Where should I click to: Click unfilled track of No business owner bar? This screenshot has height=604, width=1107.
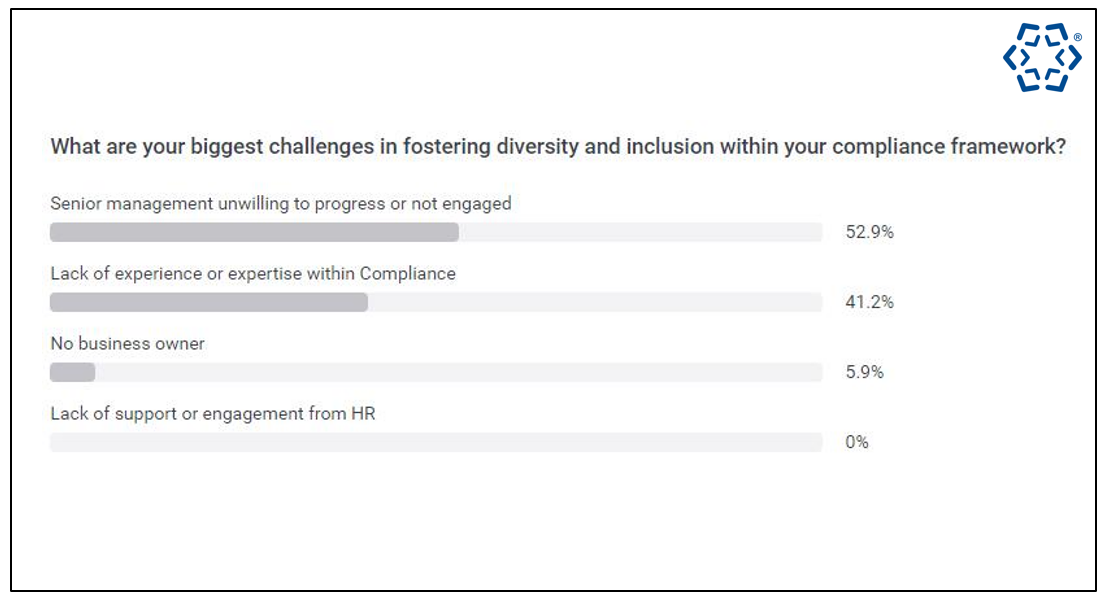point(458,372)
